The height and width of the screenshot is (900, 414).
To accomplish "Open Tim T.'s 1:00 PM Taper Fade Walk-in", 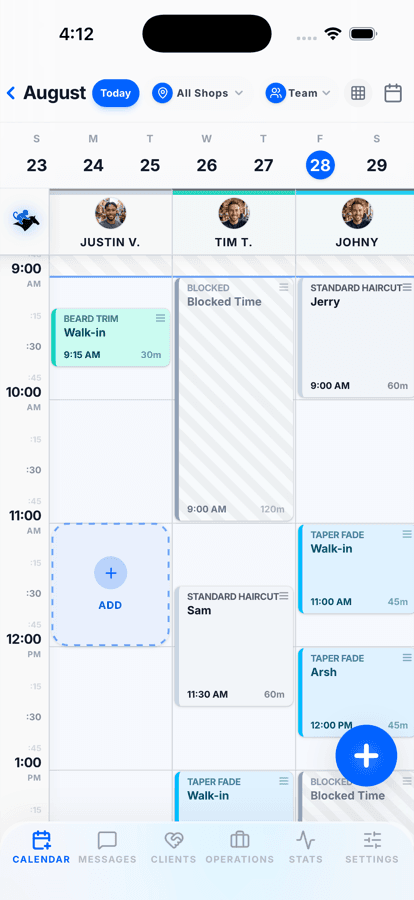I will click(234, 796).
